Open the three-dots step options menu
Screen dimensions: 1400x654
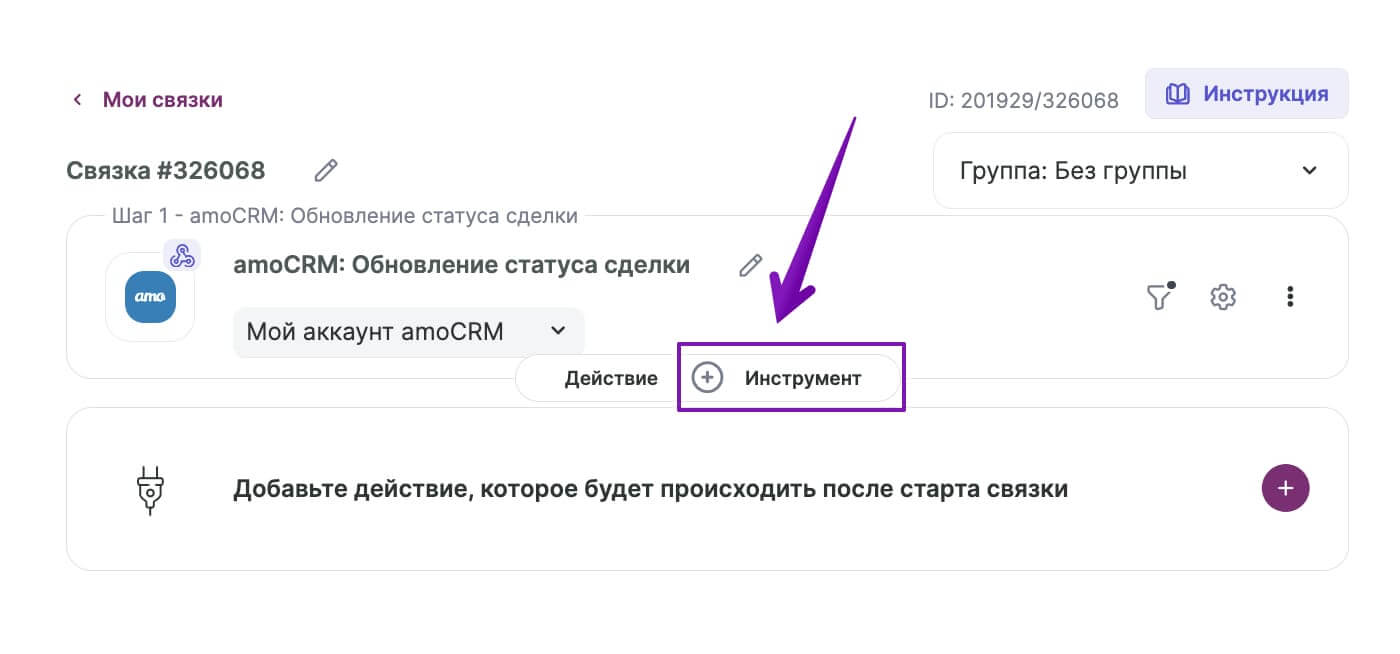point(1290,297)
